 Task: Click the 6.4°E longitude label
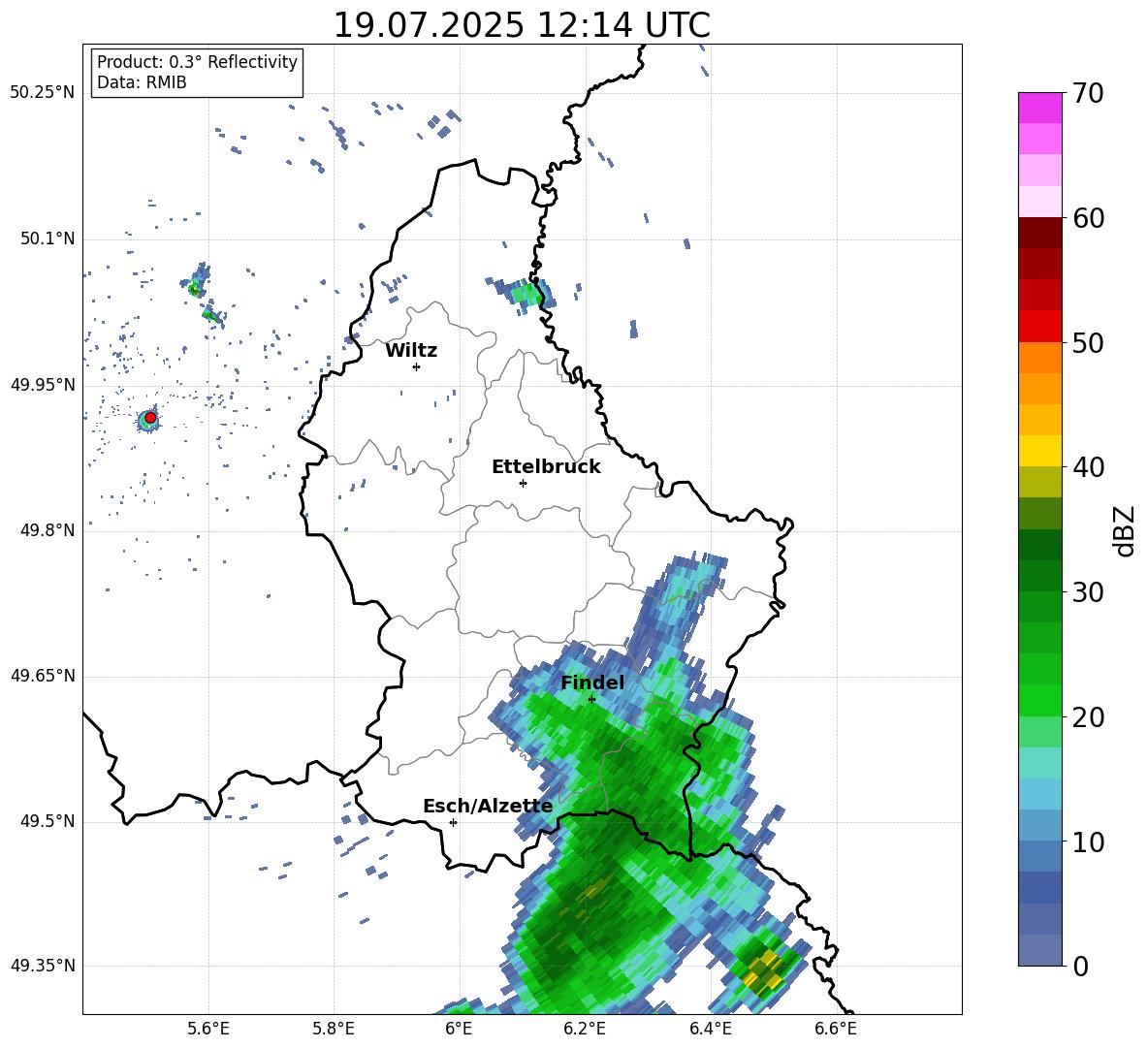pos(710,1029)
